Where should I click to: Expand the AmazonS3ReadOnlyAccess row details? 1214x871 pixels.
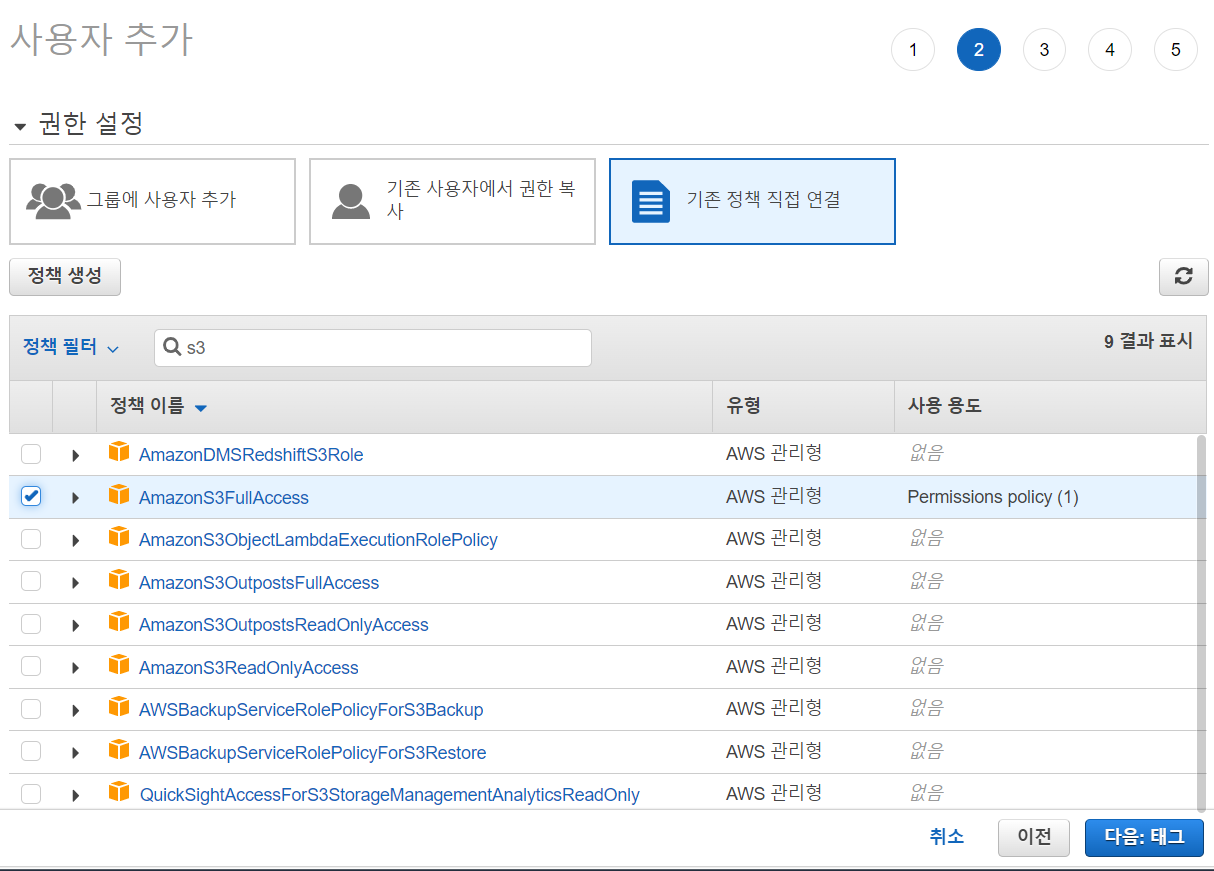(x=75, y=668)
